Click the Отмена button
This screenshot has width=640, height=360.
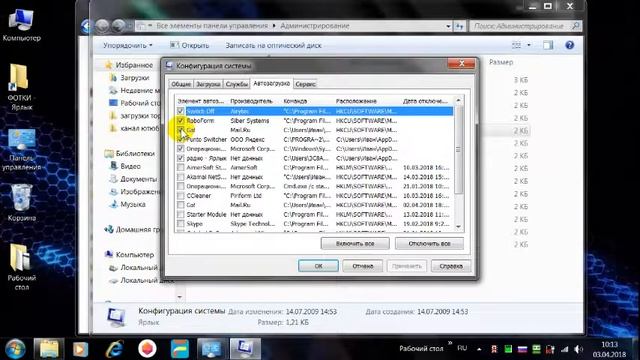(x=362, y=266)
